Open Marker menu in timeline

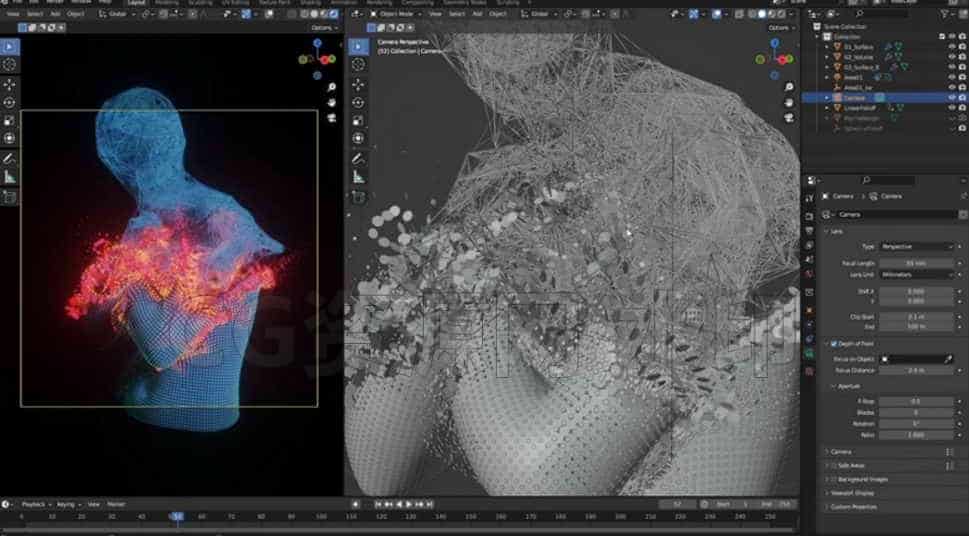tap(116, 504)
